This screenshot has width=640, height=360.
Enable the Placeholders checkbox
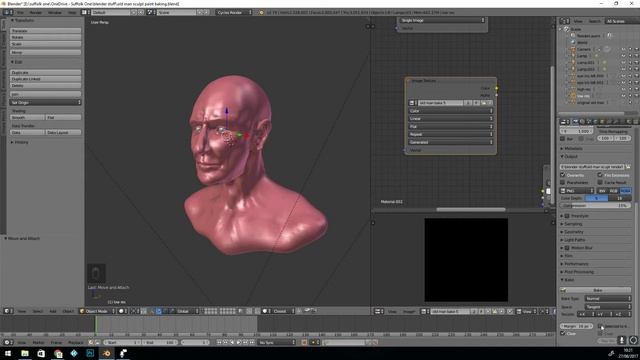point(563,182)
